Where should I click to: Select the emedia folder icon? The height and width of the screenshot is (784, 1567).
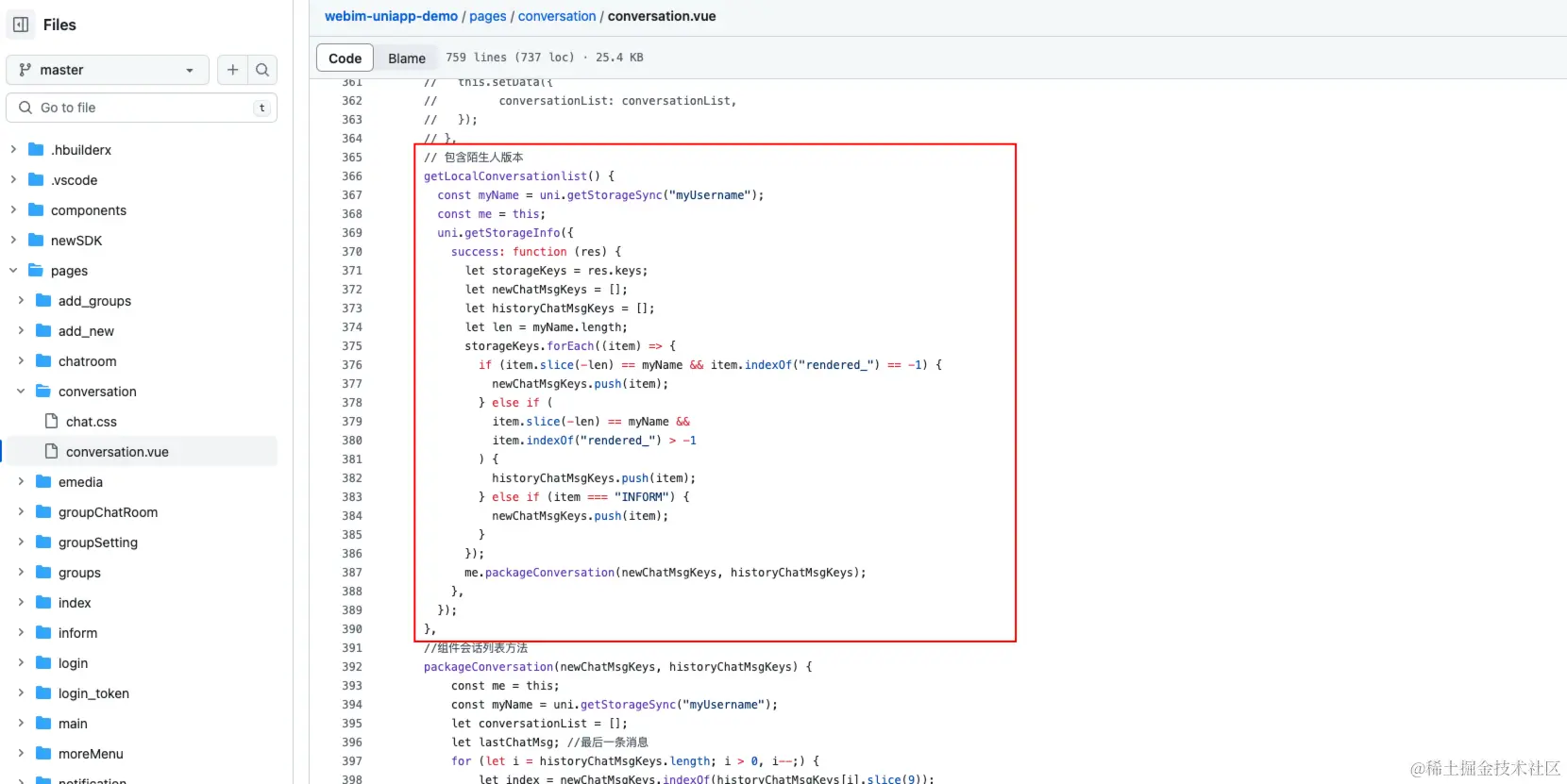[43, 481]
